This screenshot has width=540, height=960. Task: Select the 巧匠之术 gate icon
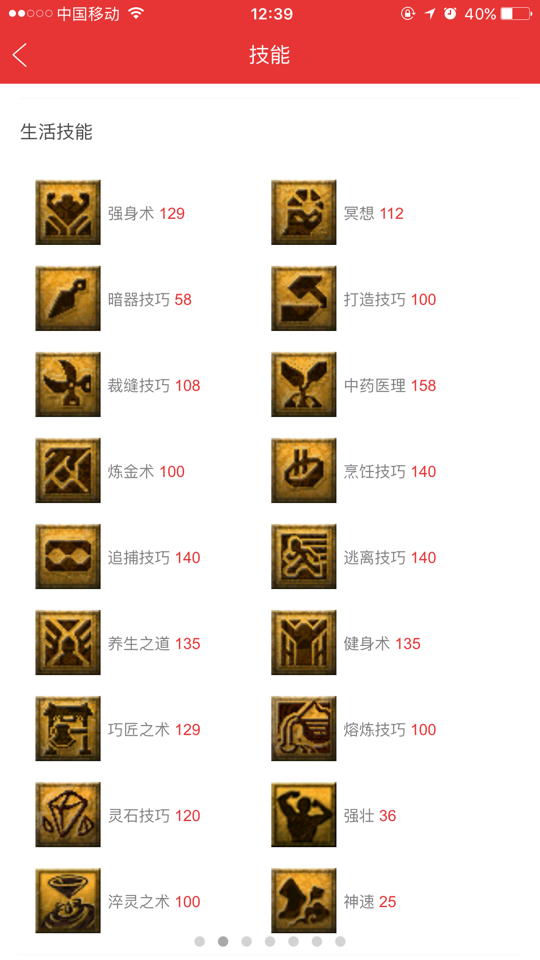pos(68,729)
